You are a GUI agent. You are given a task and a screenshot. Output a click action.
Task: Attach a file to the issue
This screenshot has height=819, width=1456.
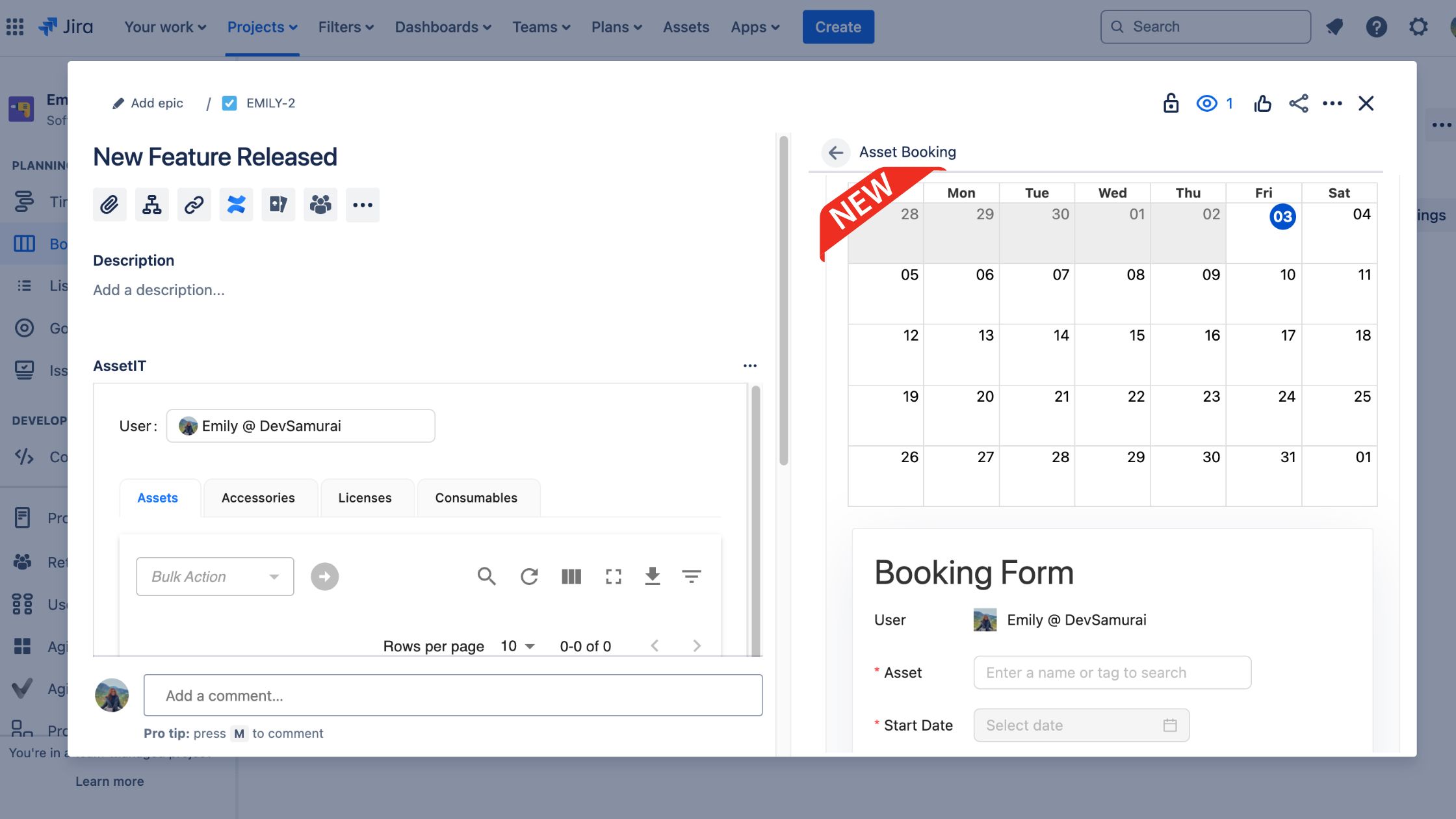[109, 204]
